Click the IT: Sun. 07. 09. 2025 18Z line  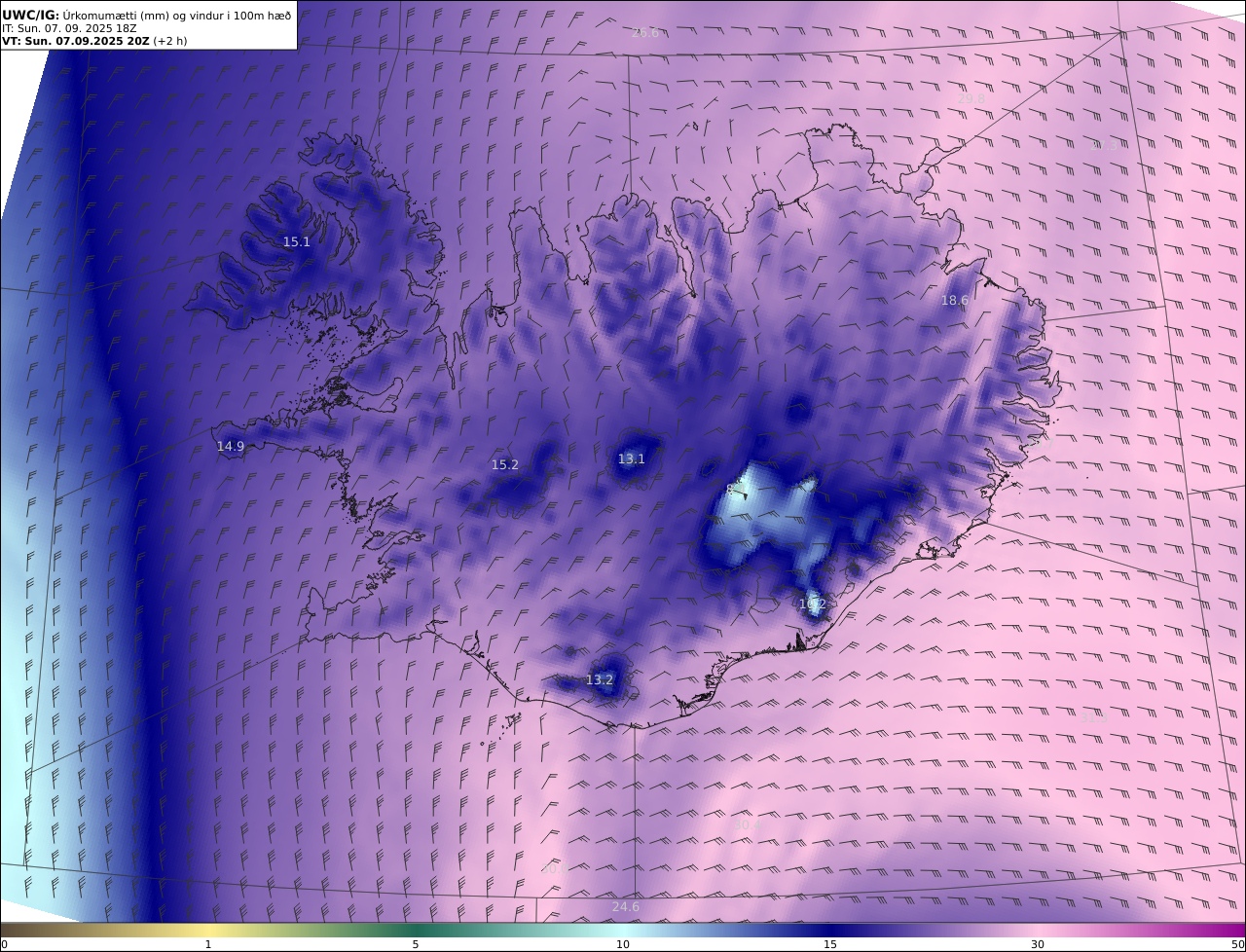pos(69,28)
